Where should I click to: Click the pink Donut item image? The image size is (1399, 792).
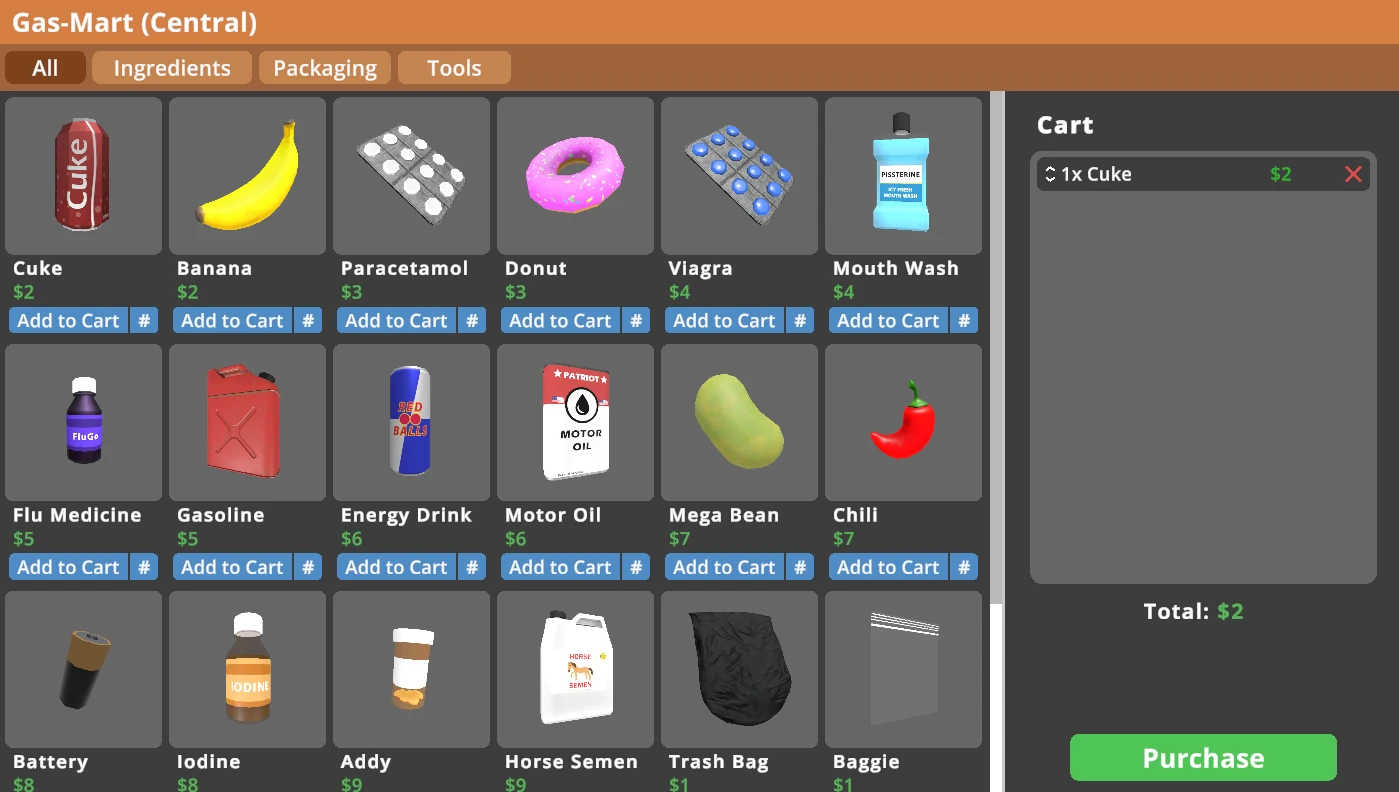(x=575, y=176)
